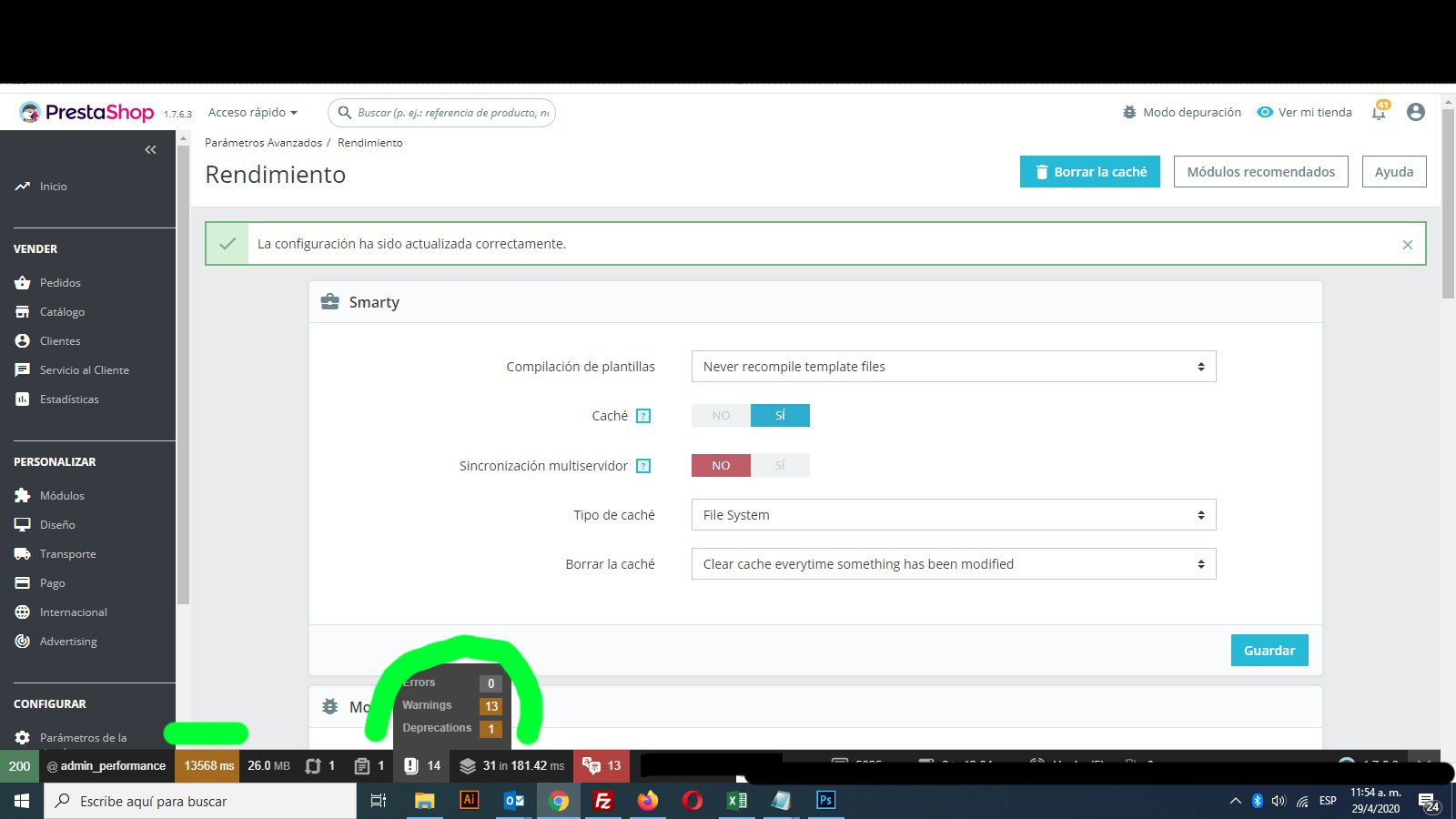Click the Ver mi tienda link
This screenshot has width=1456, height=819.
1305,113
